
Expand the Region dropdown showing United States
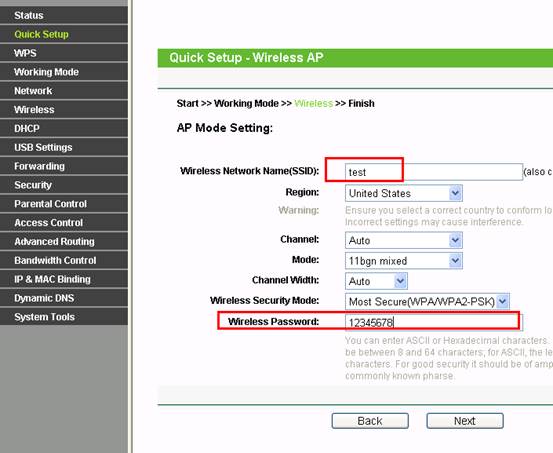pos(404,193)
